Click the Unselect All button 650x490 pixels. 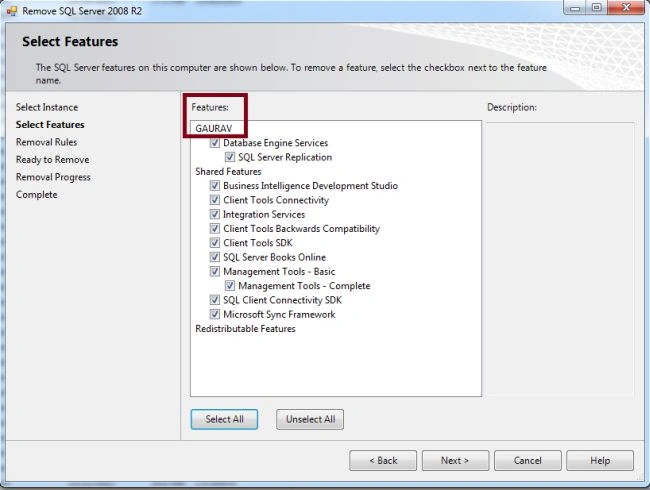[x=310, y=419]
